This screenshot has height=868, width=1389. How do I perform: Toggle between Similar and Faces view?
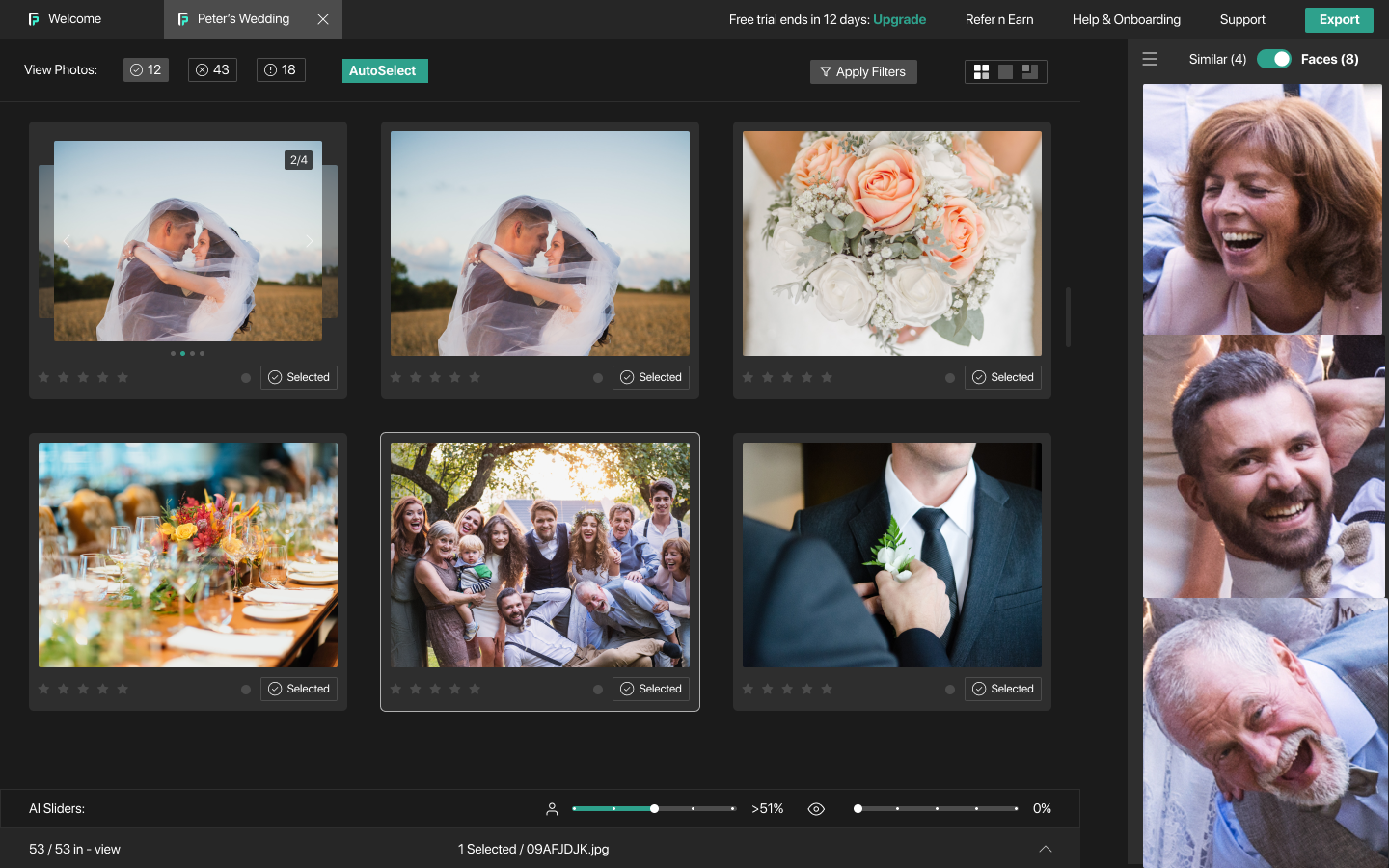click(1274, 59)
